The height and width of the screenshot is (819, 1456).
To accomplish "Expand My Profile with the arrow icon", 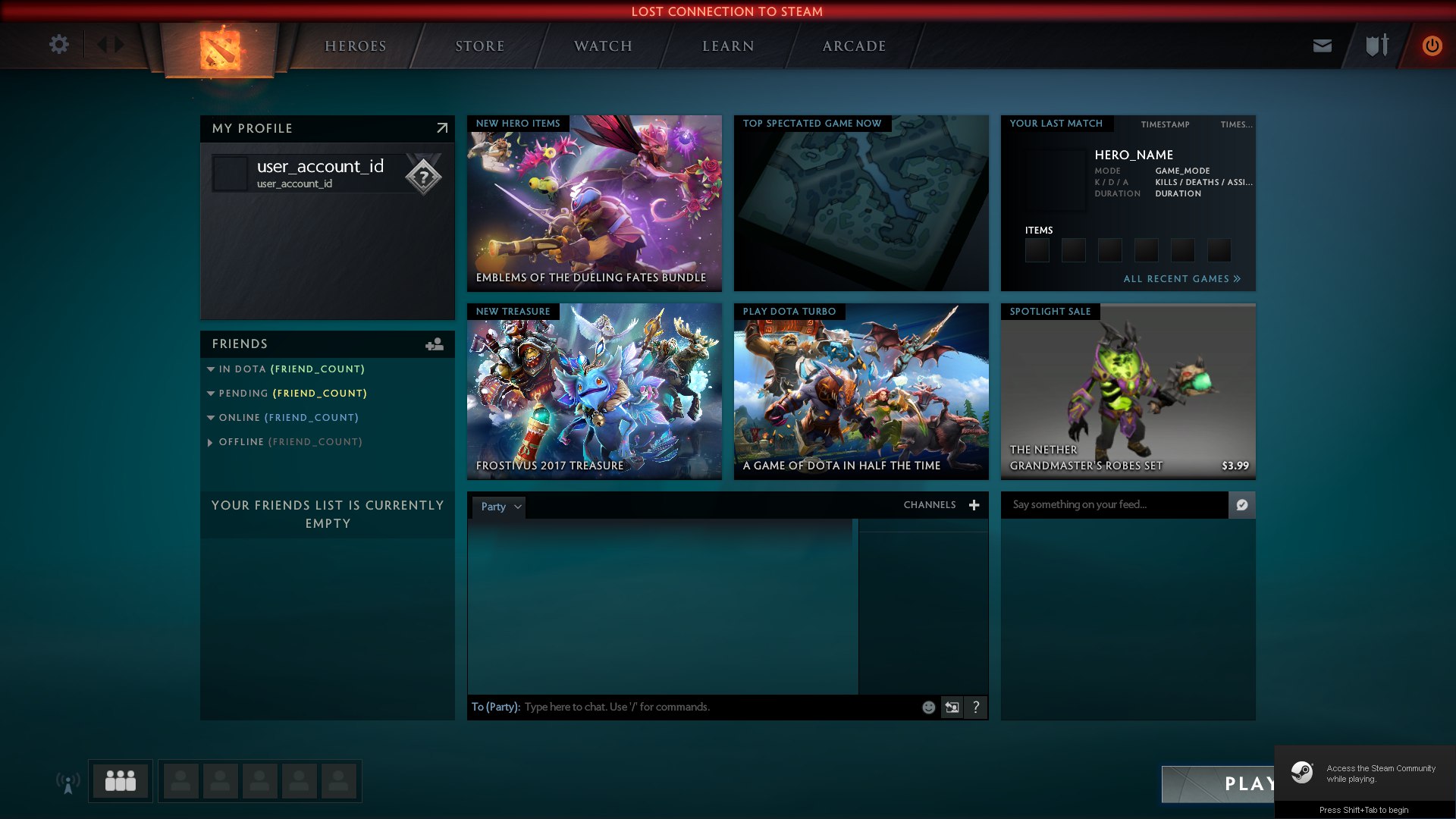I will point(442,128).
